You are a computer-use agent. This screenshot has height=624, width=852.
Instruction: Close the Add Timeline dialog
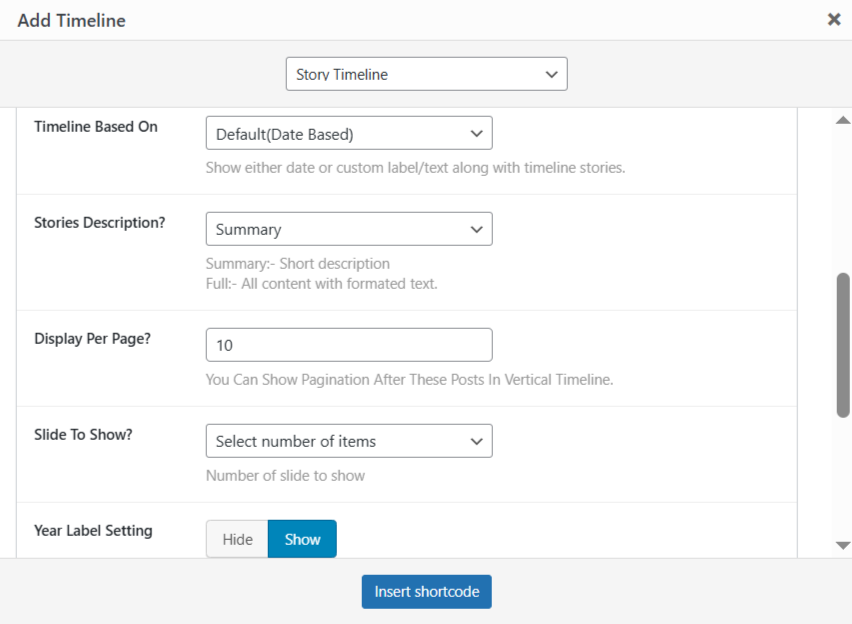(x=834, y=19)
